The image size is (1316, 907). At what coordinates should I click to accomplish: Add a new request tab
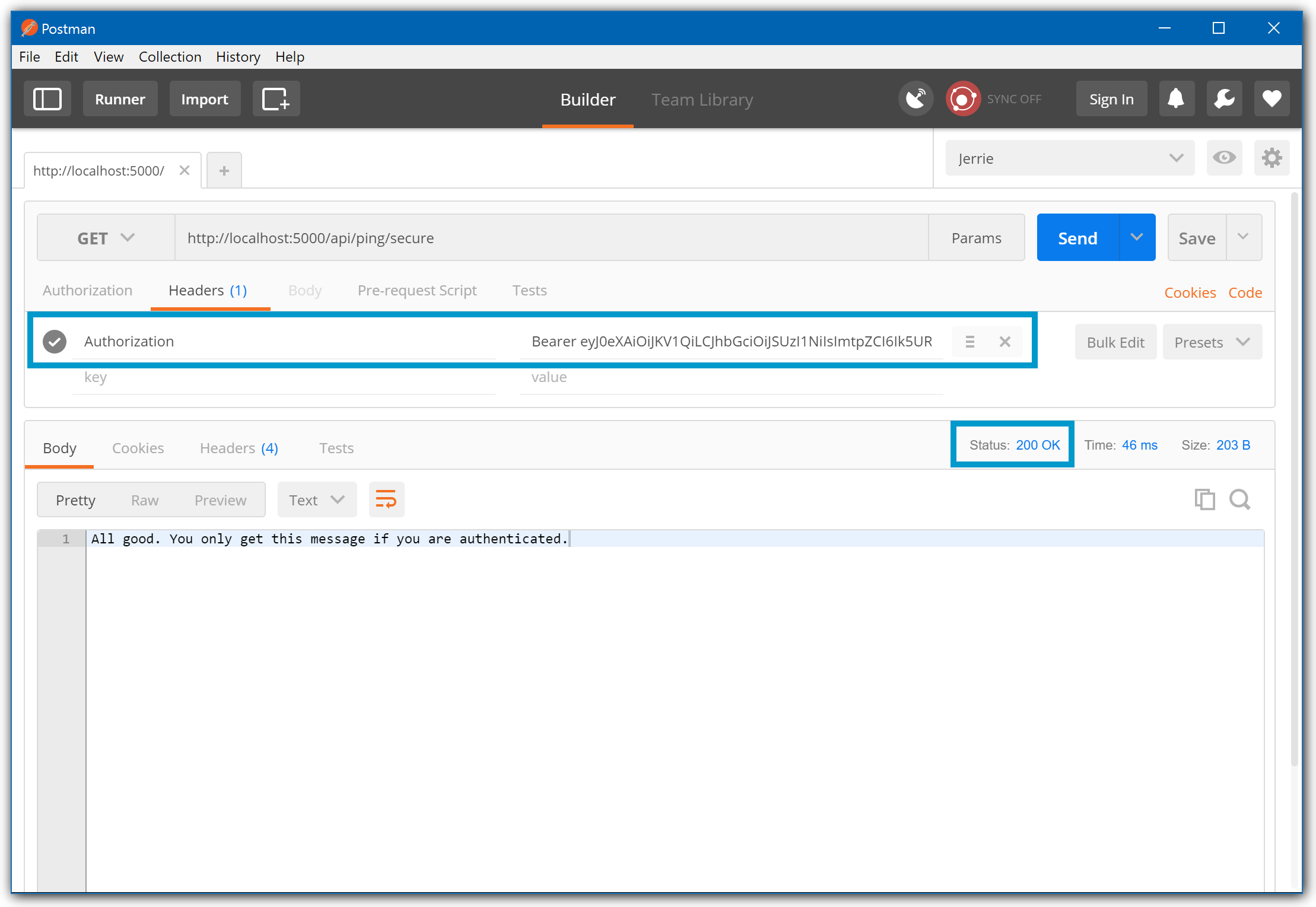(224, 171)
